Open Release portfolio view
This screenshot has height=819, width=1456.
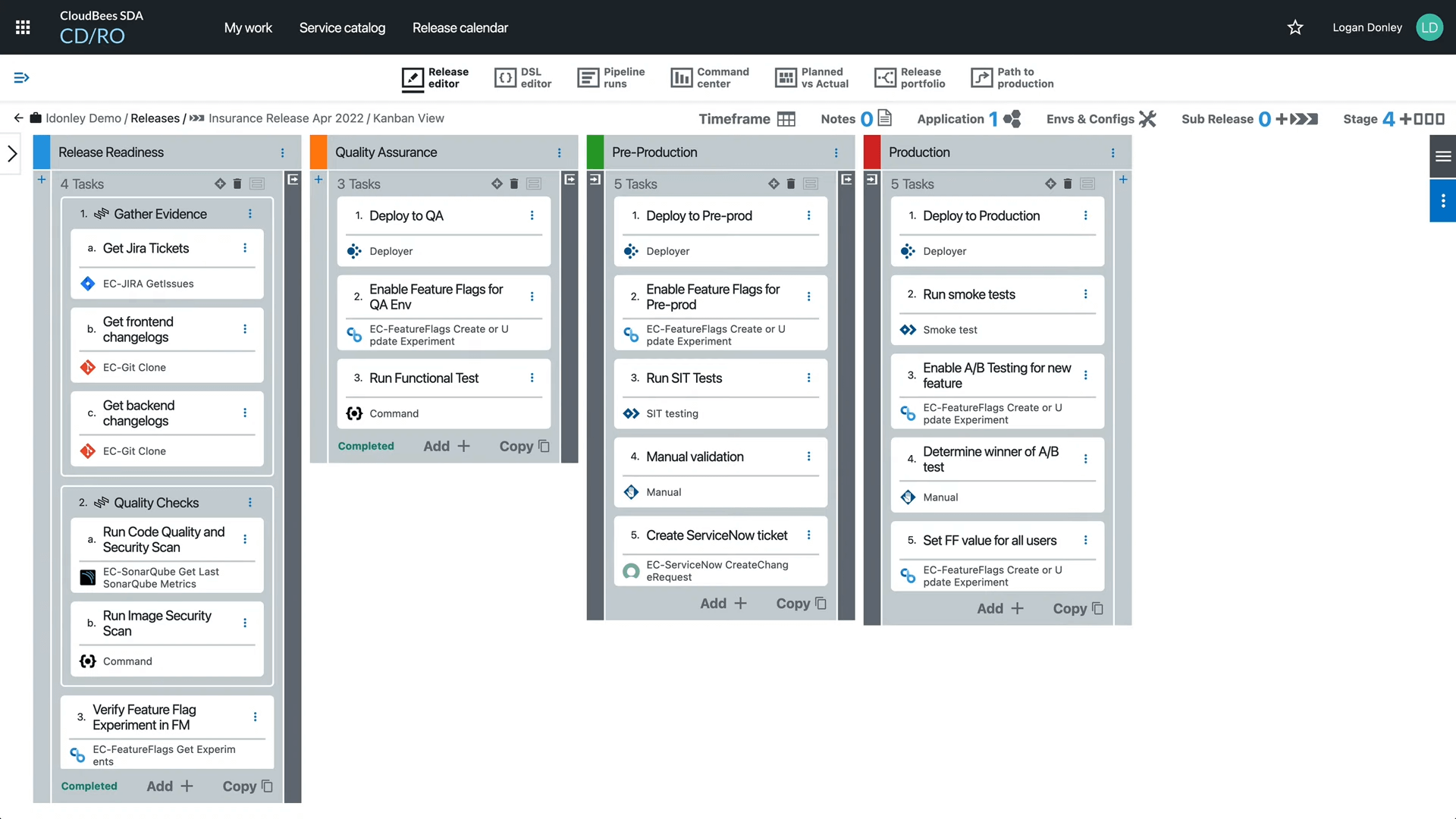[x=910, y=78]
